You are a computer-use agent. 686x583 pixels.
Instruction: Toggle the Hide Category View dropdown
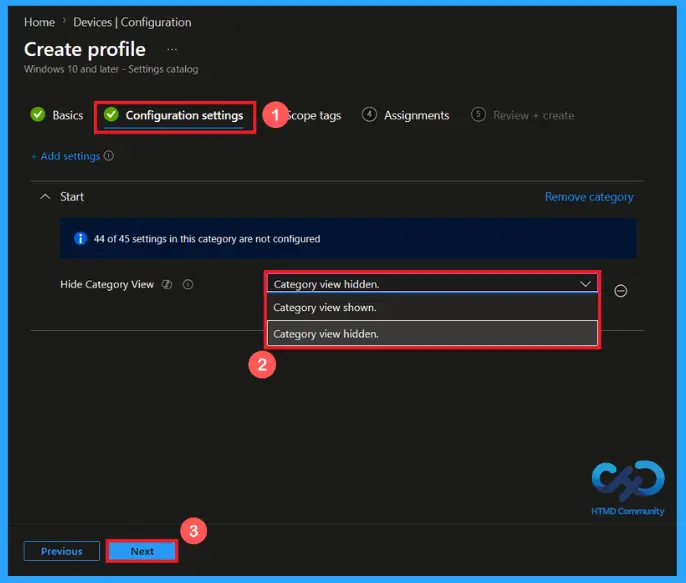[432, 284]
